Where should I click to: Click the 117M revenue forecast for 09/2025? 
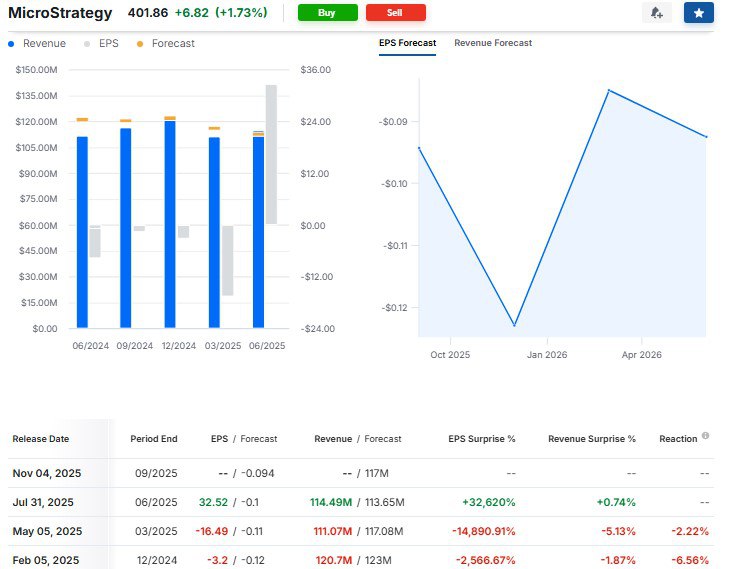(x=377, y=473)
